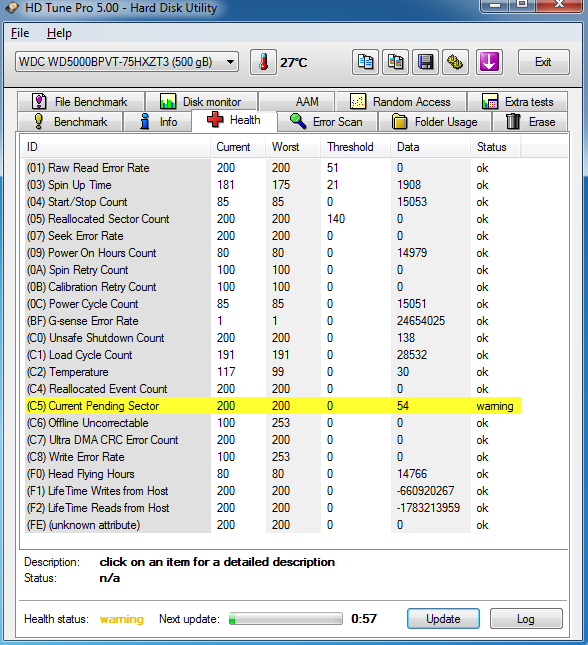Switch to the Erase tab
The width and height of the screenshot is (588, 645).
[x=530, y=122]
